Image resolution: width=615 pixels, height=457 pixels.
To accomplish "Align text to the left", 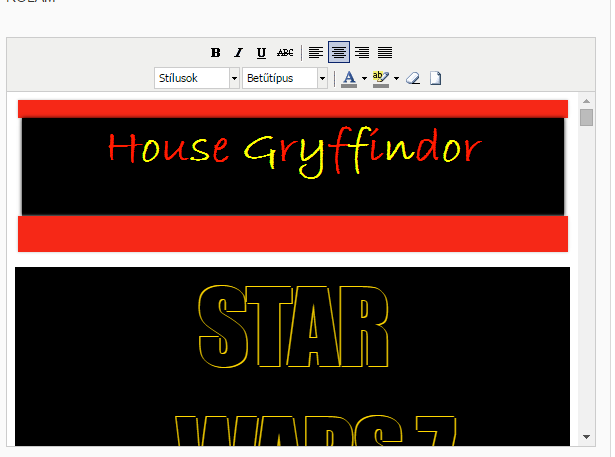I will (x=316, y=53).
